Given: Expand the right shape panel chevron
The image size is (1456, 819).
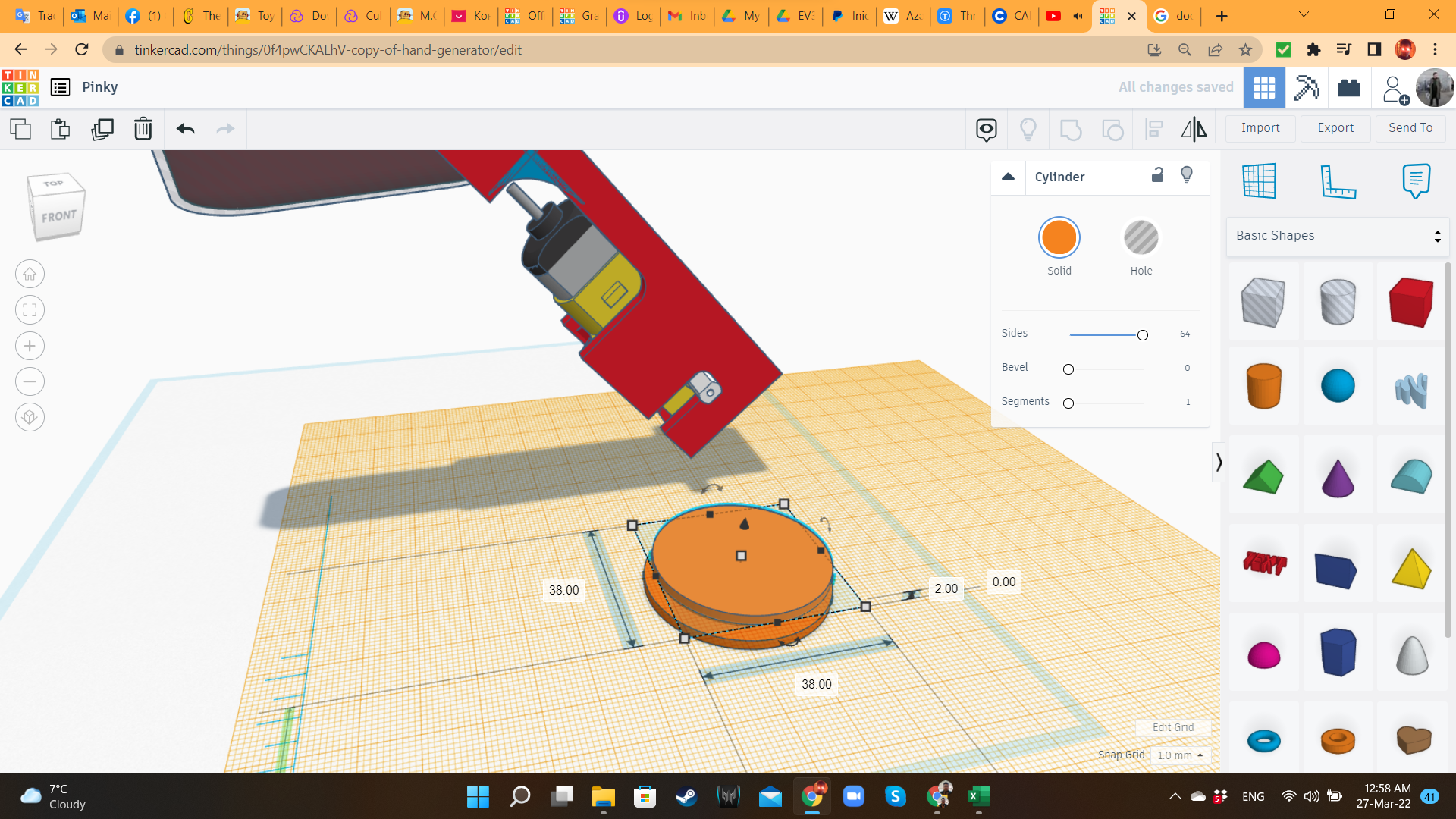Looking at the screenshot, I should point(1217,463).
